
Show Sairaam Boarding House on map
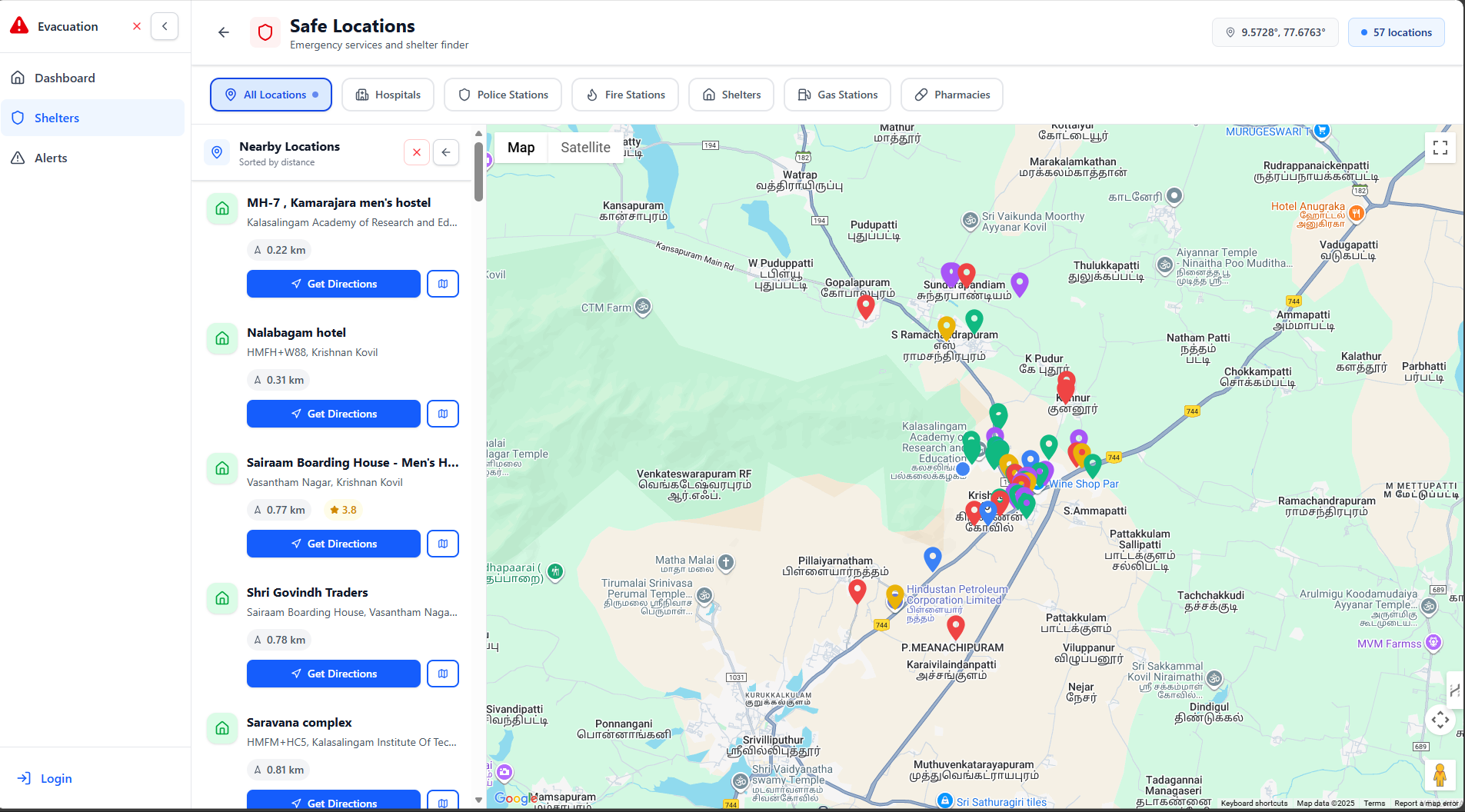point(443,544)
